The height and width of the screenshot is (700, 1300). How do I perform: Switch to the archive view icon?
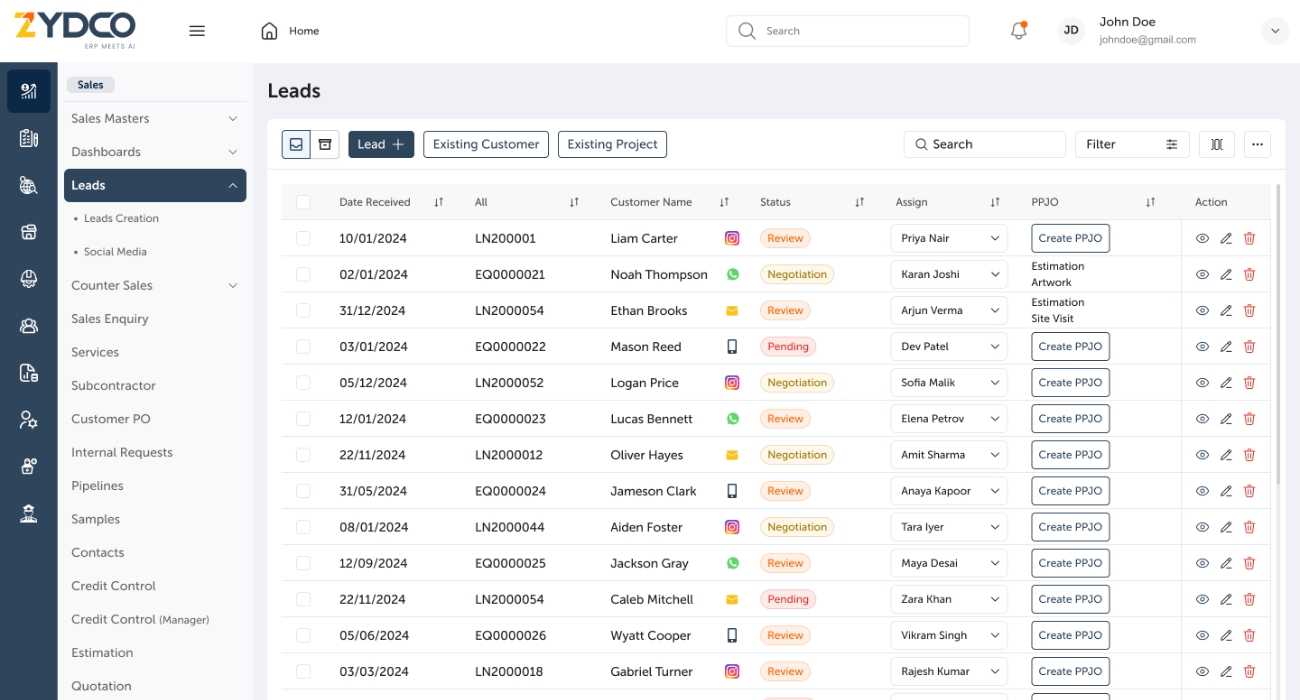325,144
